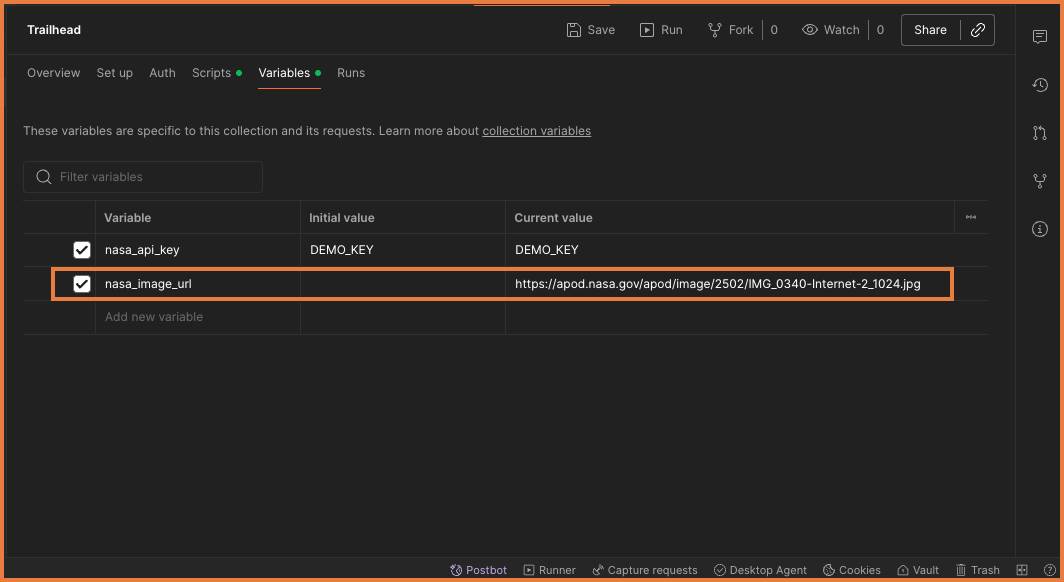Viewport: 1064px width, 582px height.
Task: Uncheck the nasa_api_key variable checkbox
Action: (x=81, y=250)
